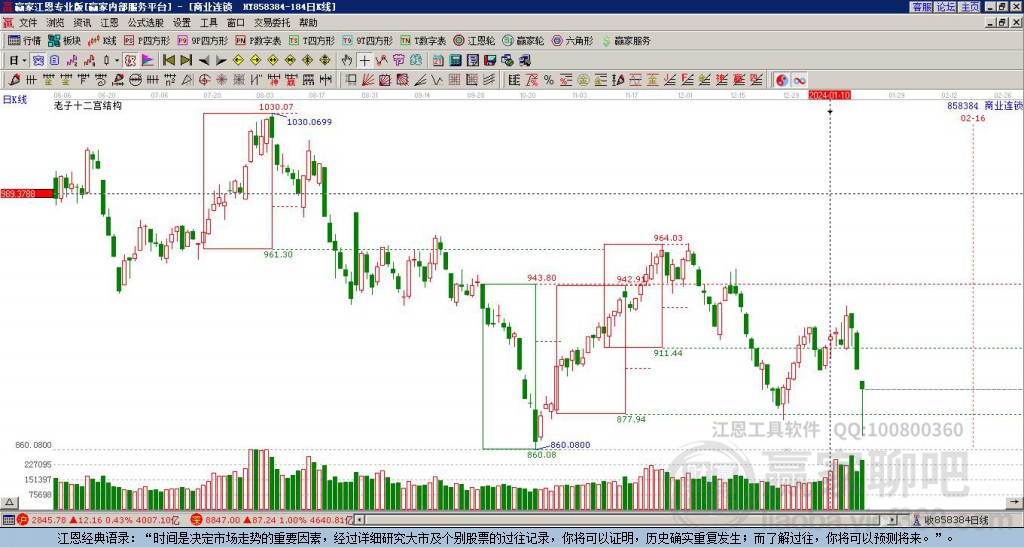1024x548 pixels.
Task: Select the red pencil drawing tool
Action: 14,80
